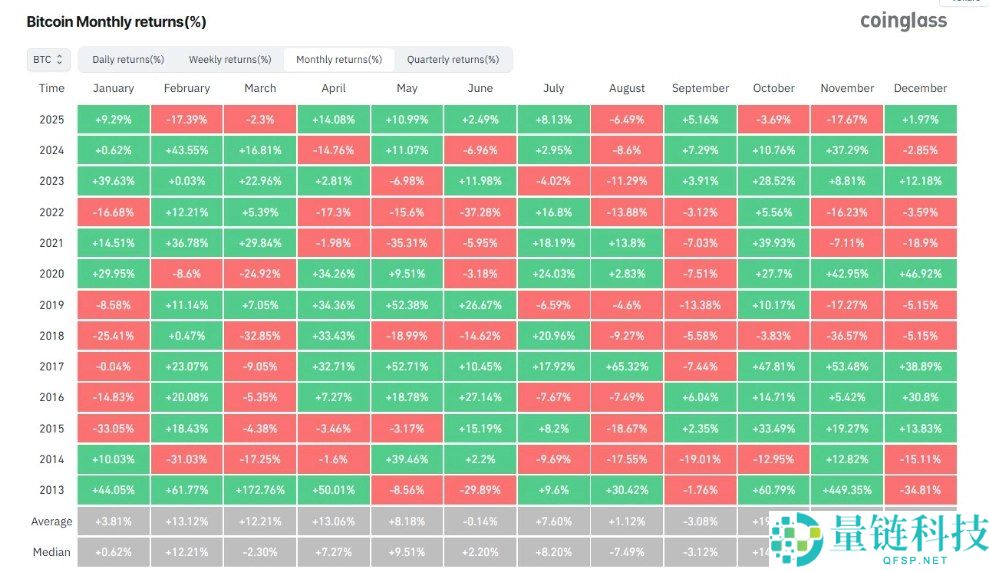Click the December column header

click(920, 88)
